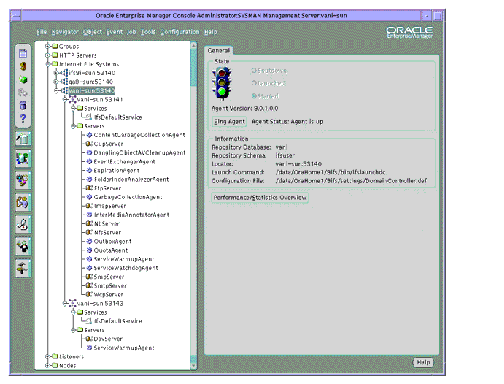Click the ExpirationAgent icon in the tree

pos(89,170)
